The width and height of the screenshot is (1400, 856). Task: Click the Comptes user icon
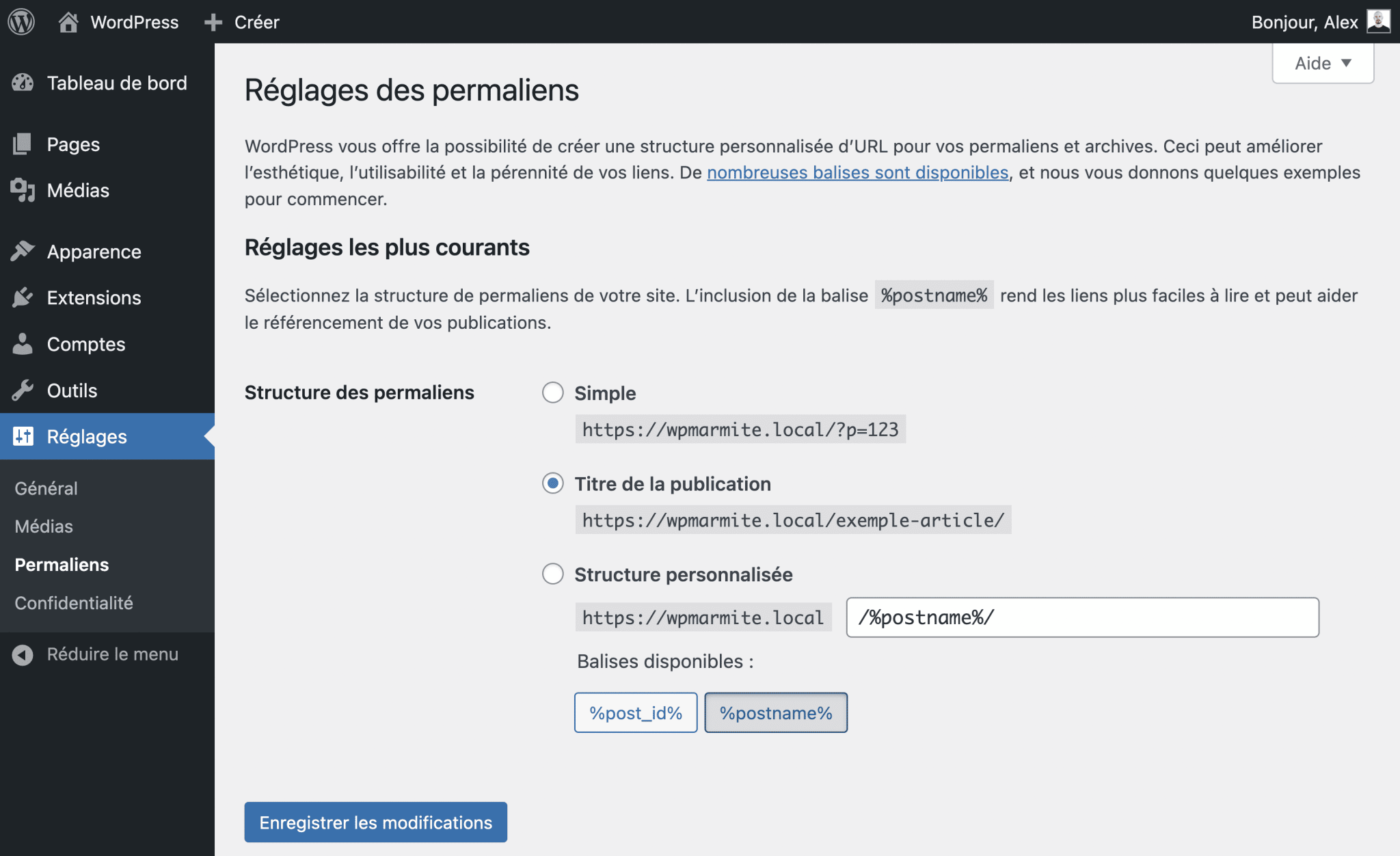pyautogui.click(x=23, y=344)
